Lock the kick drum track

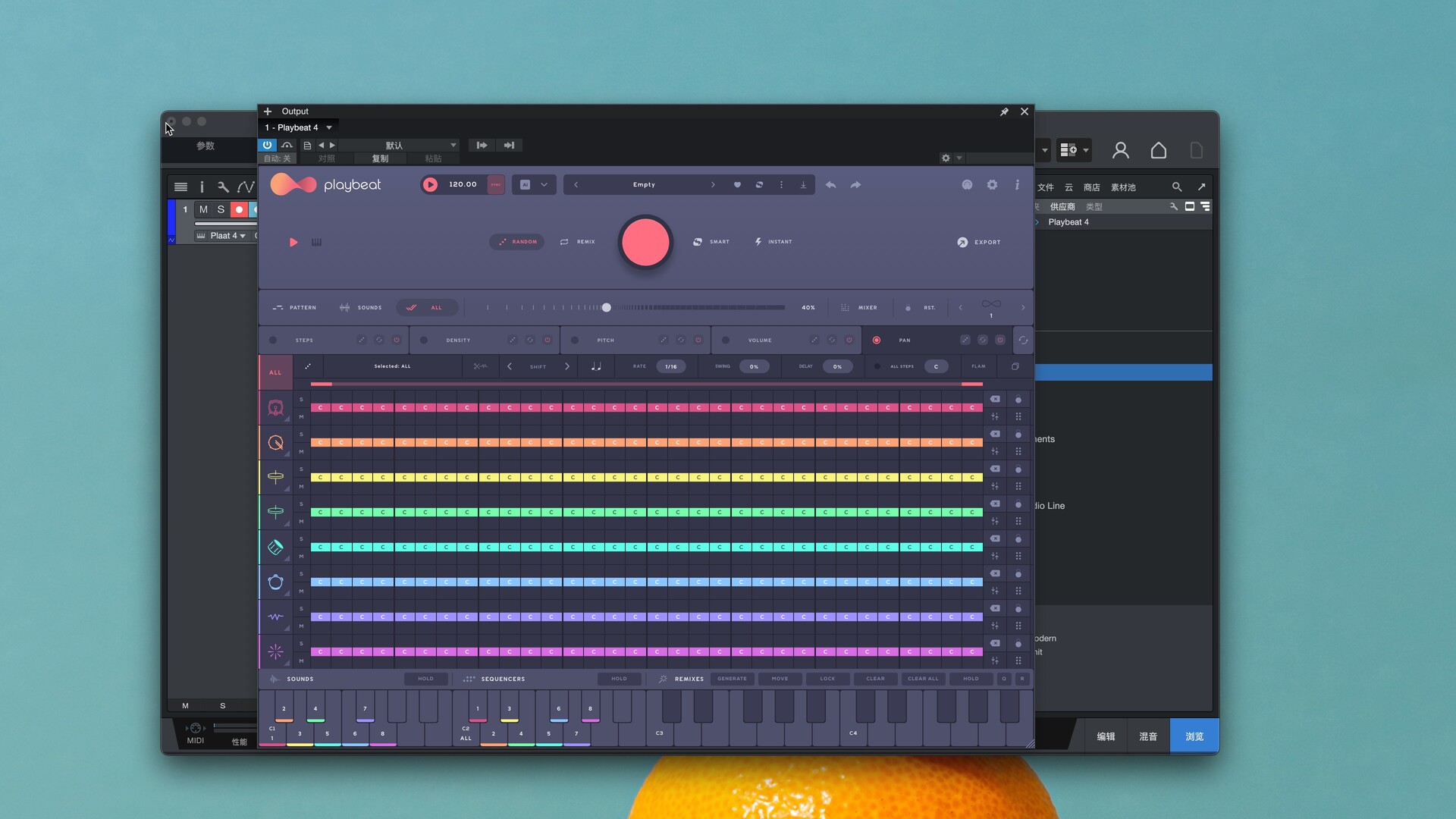1018,400
